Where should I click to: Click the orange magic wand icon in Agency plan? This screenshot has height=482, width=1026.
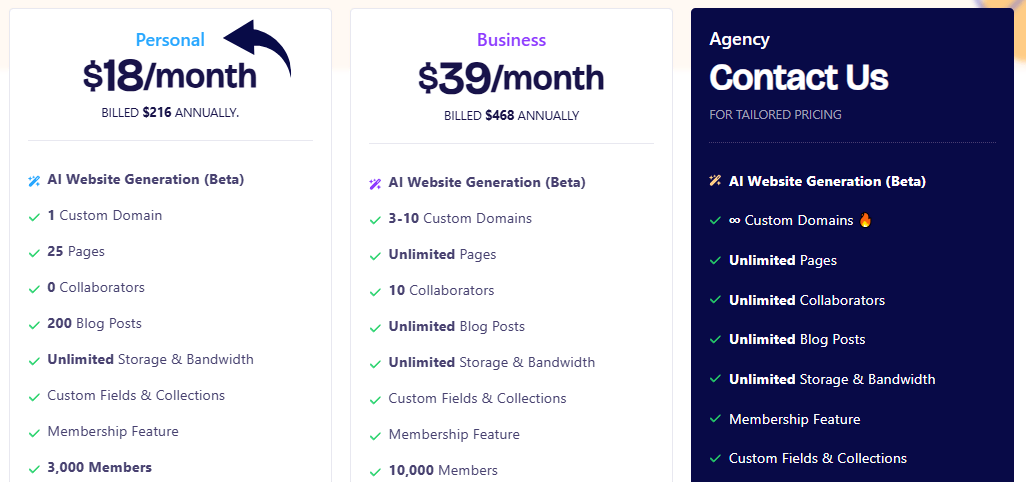[x=715, y=181]
